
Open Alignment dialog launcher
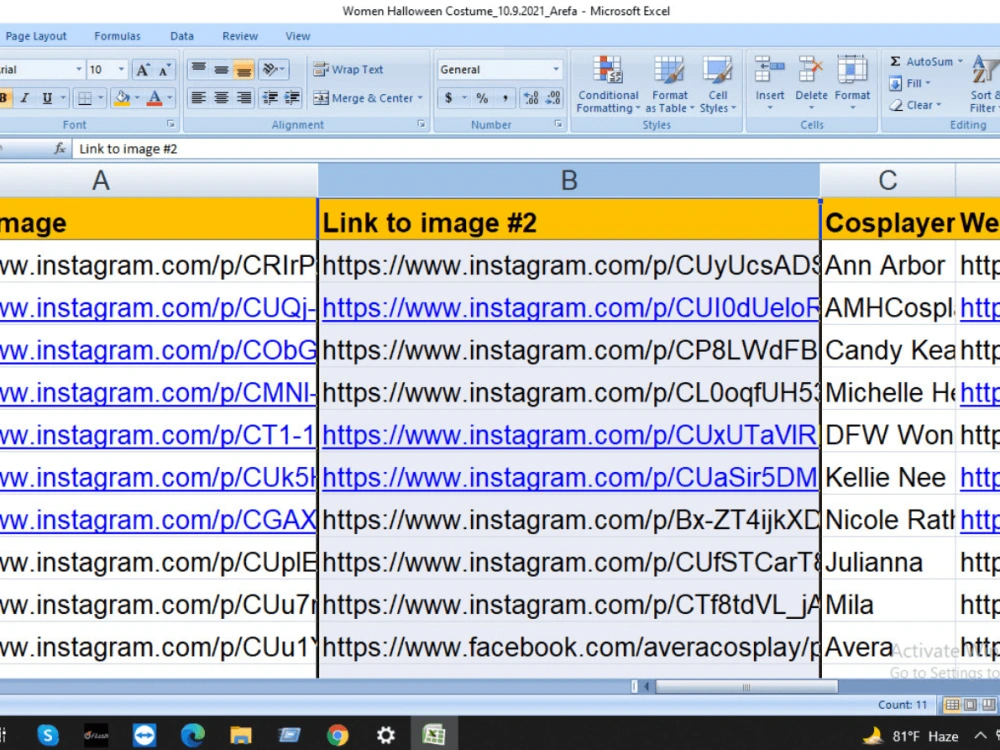point(421,124)
